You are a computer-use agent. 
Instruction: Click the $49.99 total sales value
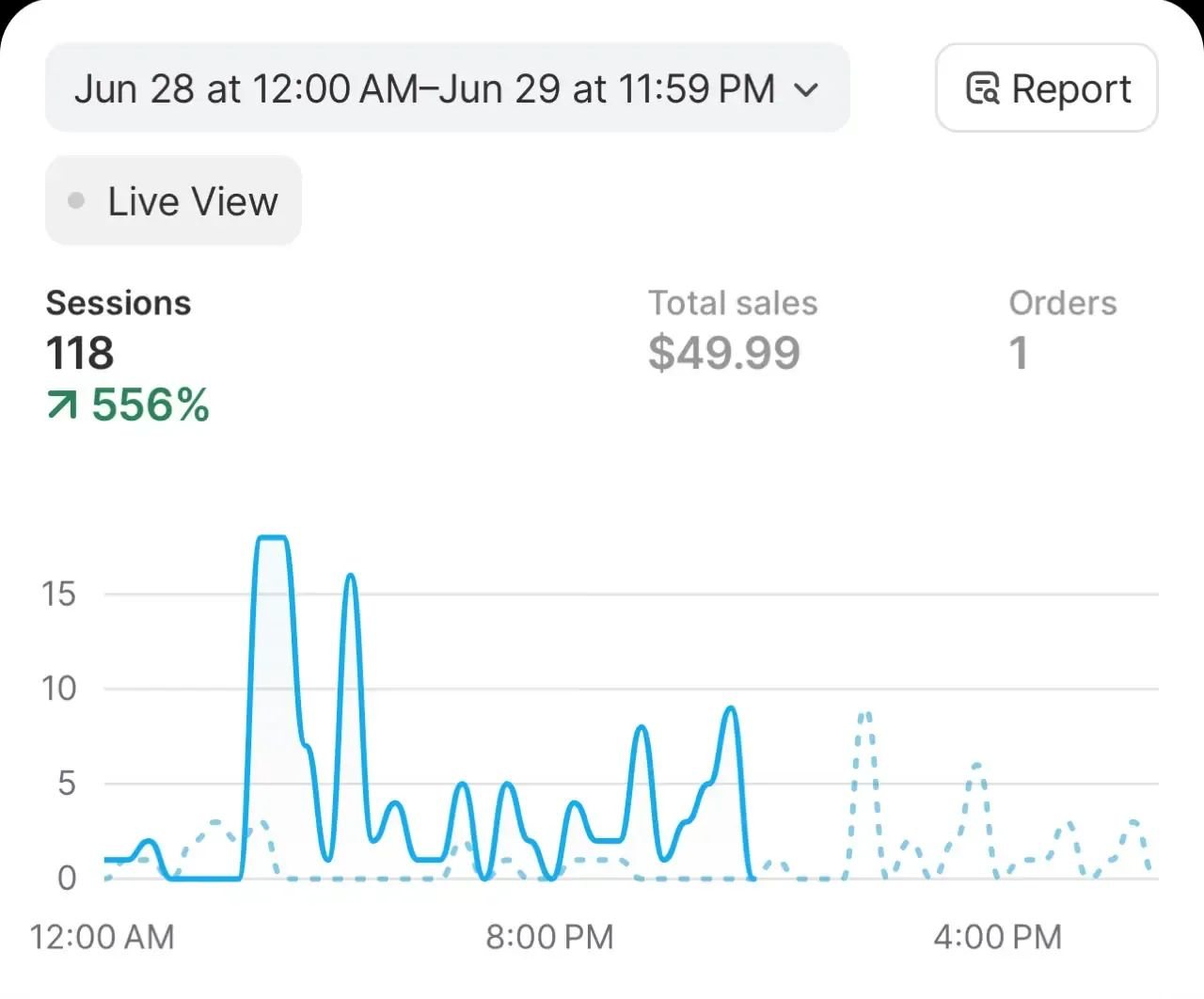(x=724, y=354)
